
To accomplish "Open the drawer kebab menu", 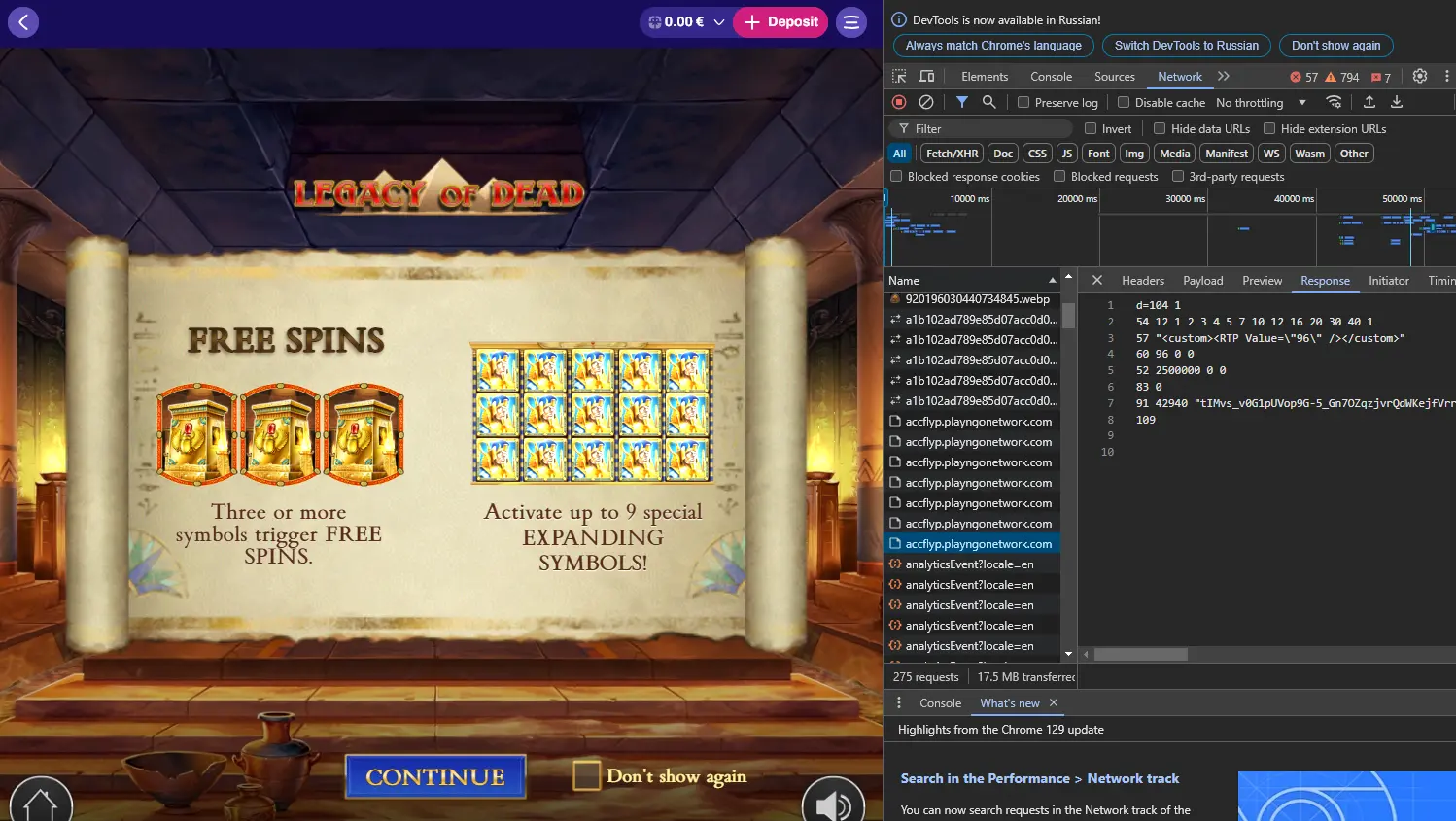I will (899, 702).
